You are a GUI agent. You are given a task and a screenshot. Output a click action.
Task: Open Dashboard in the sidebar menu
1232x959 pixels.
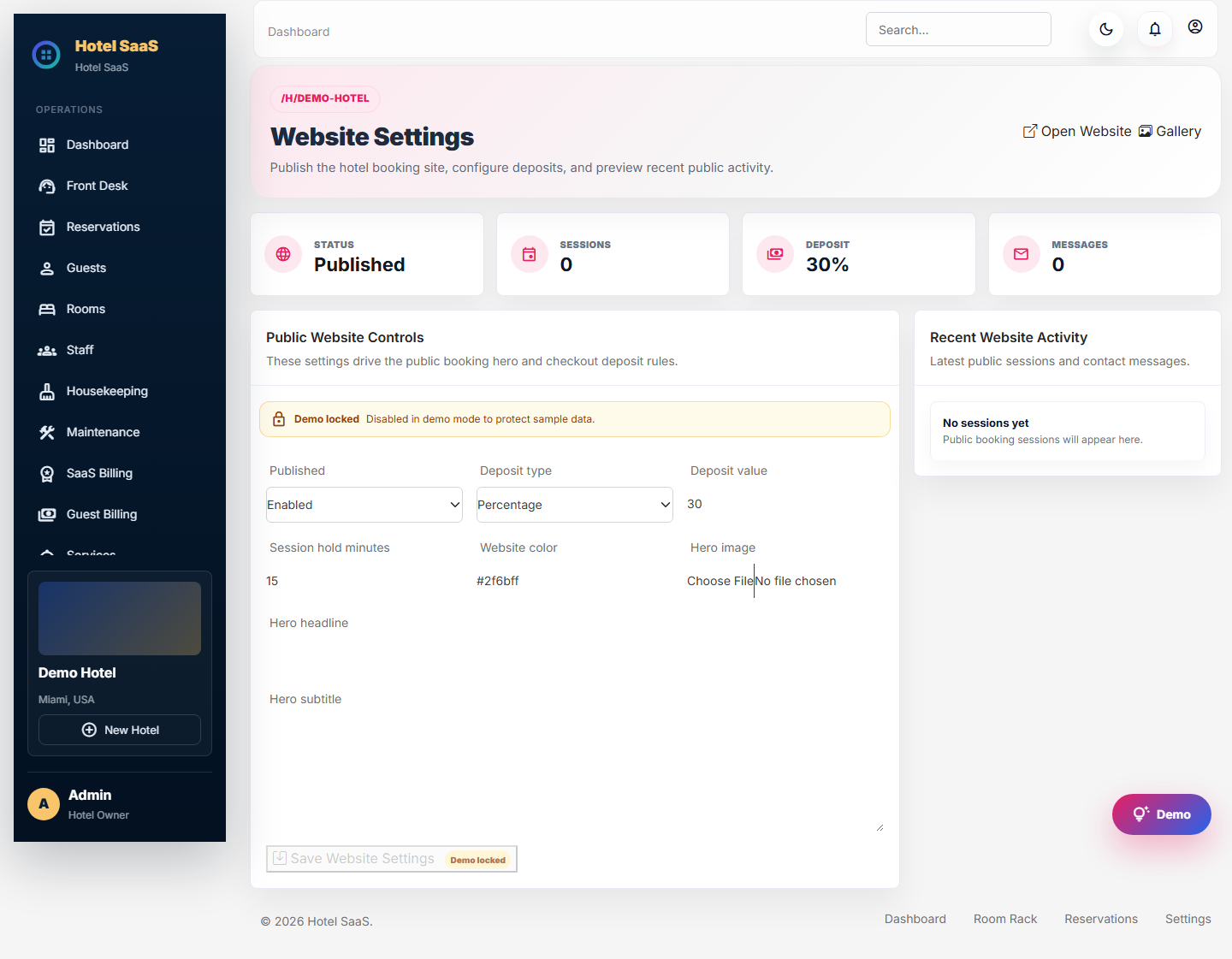tap(120, 145)
